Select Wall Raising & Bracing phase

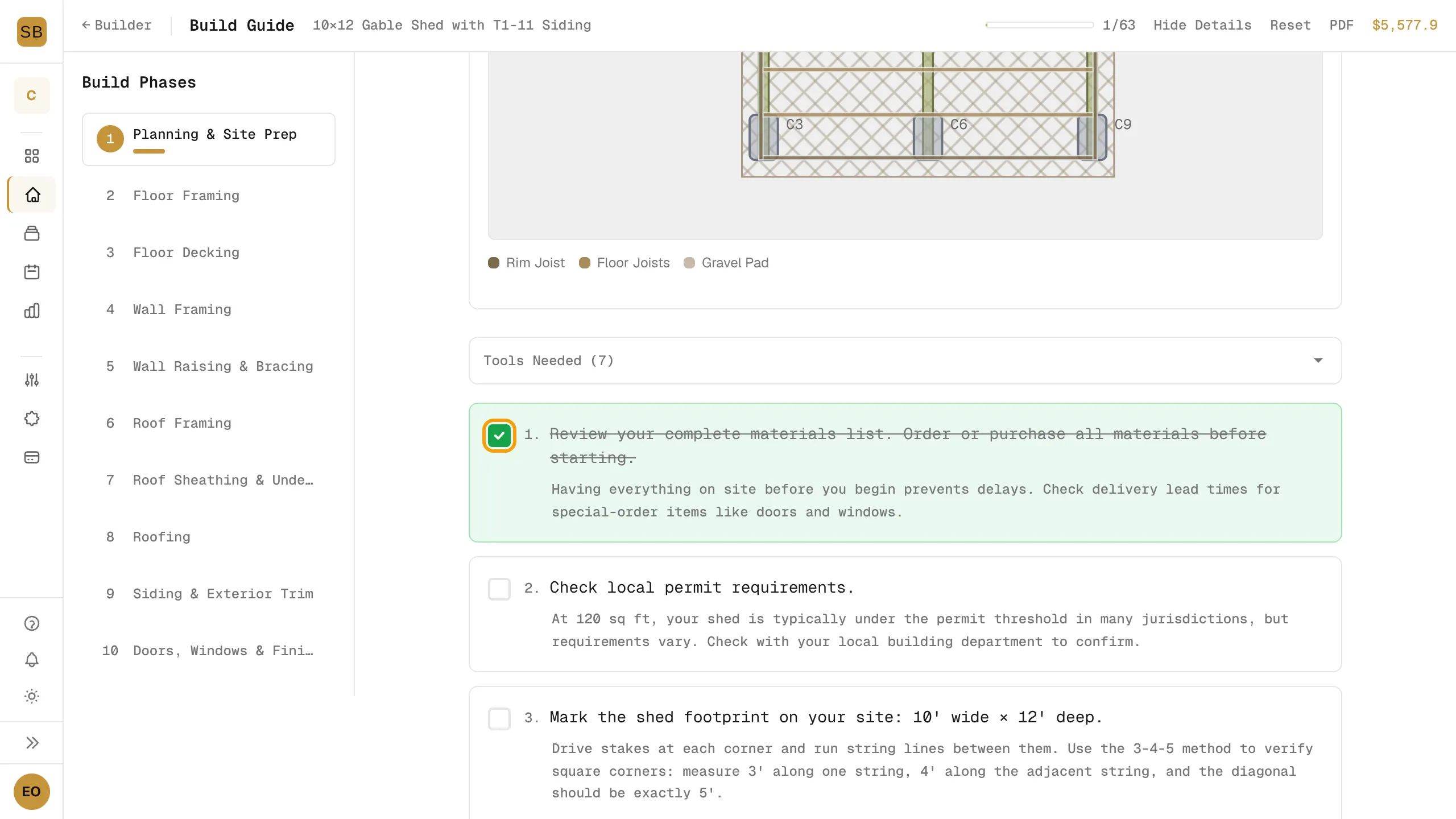tap(209, 366)
